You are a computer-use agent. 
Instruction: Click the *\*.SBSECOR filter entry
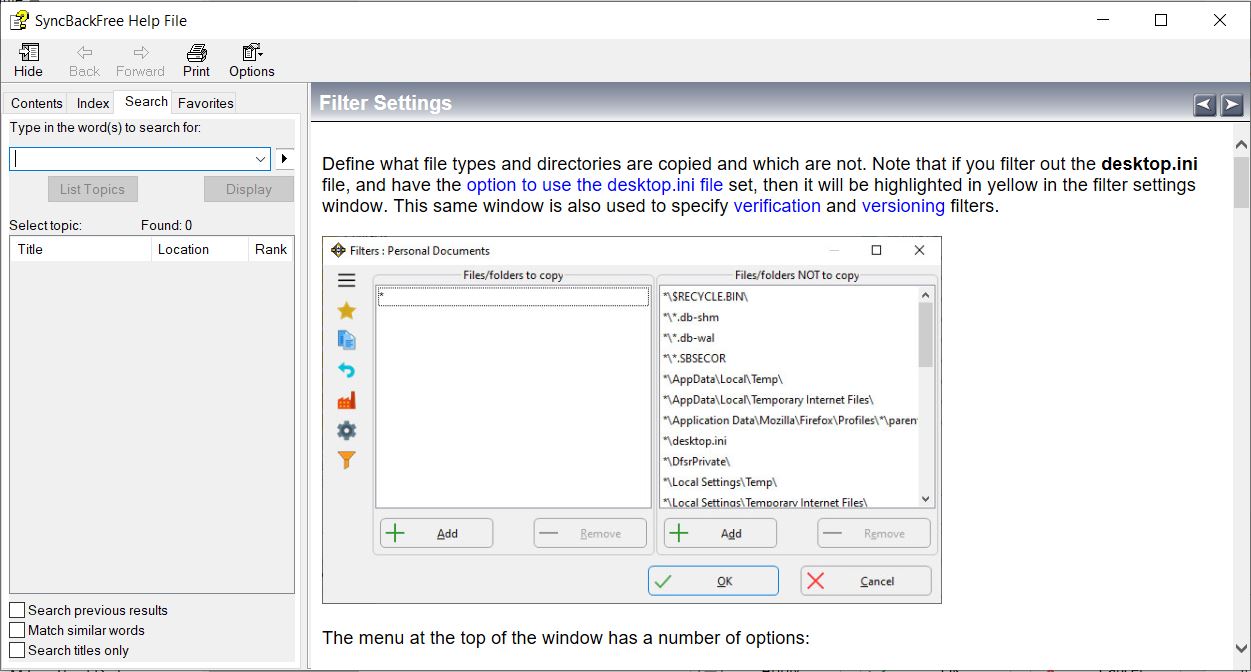click(x=694, y=358)
